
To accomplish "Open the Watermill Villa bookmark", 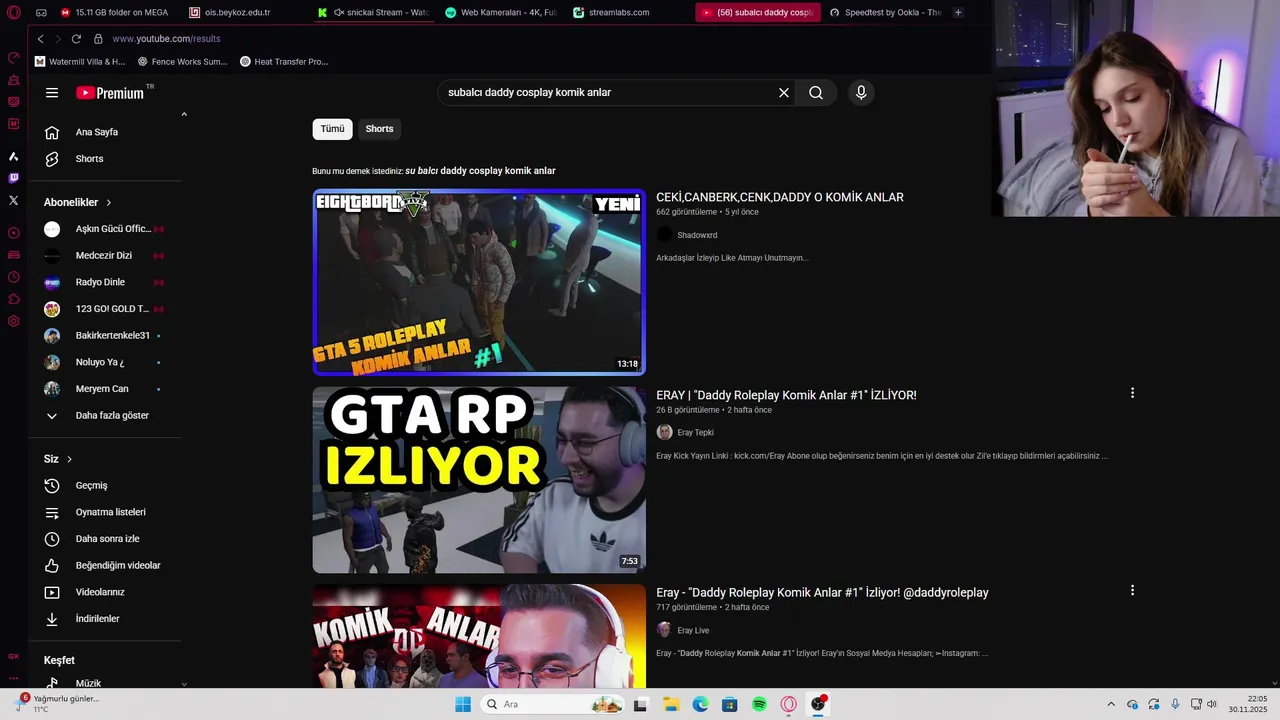I will pos(80,62).
